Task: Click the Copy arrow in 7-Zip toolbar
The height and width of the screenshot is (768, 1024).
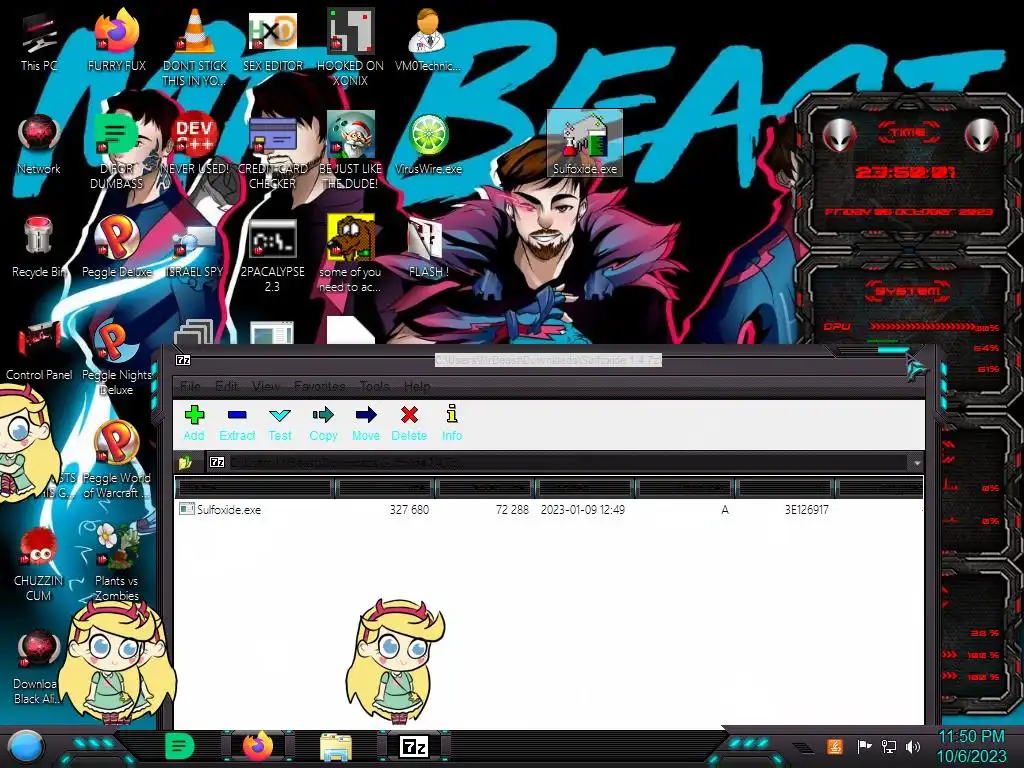Action: coord(323,423)
